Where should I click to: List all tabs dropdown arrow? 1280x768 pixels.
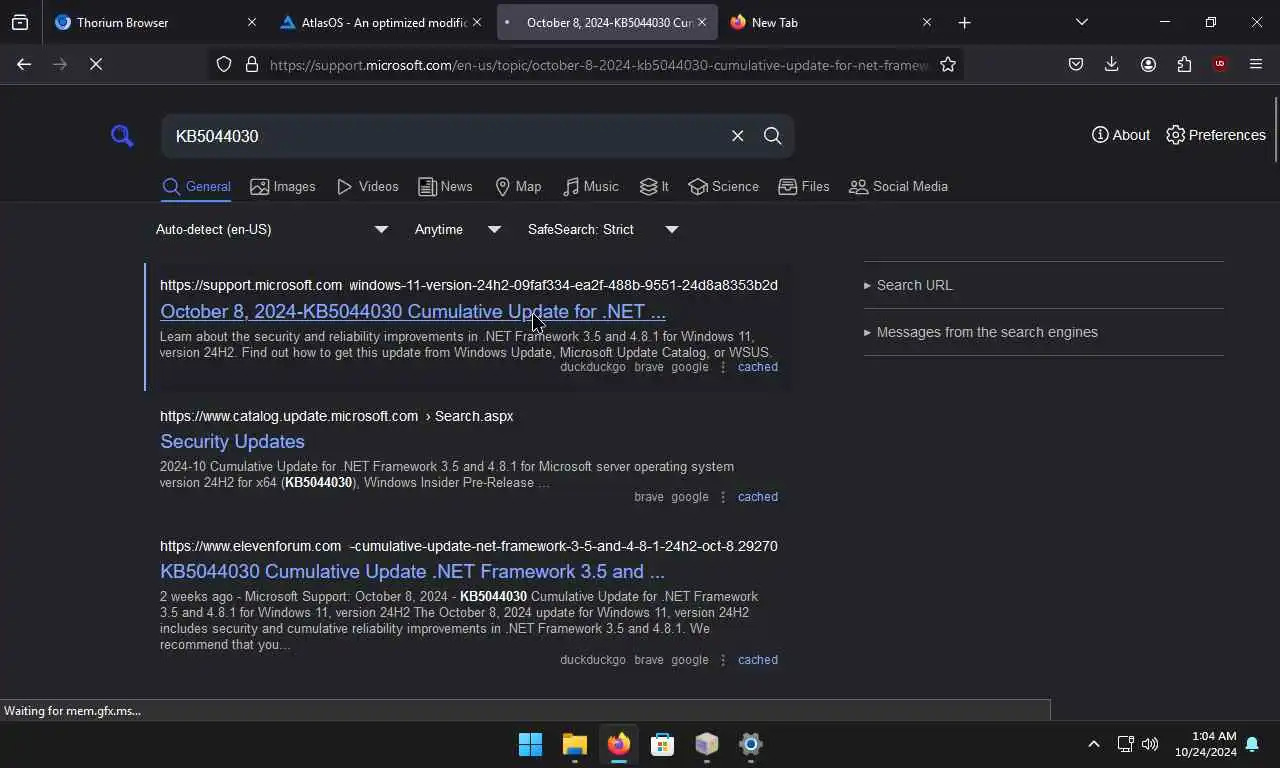1081,22
